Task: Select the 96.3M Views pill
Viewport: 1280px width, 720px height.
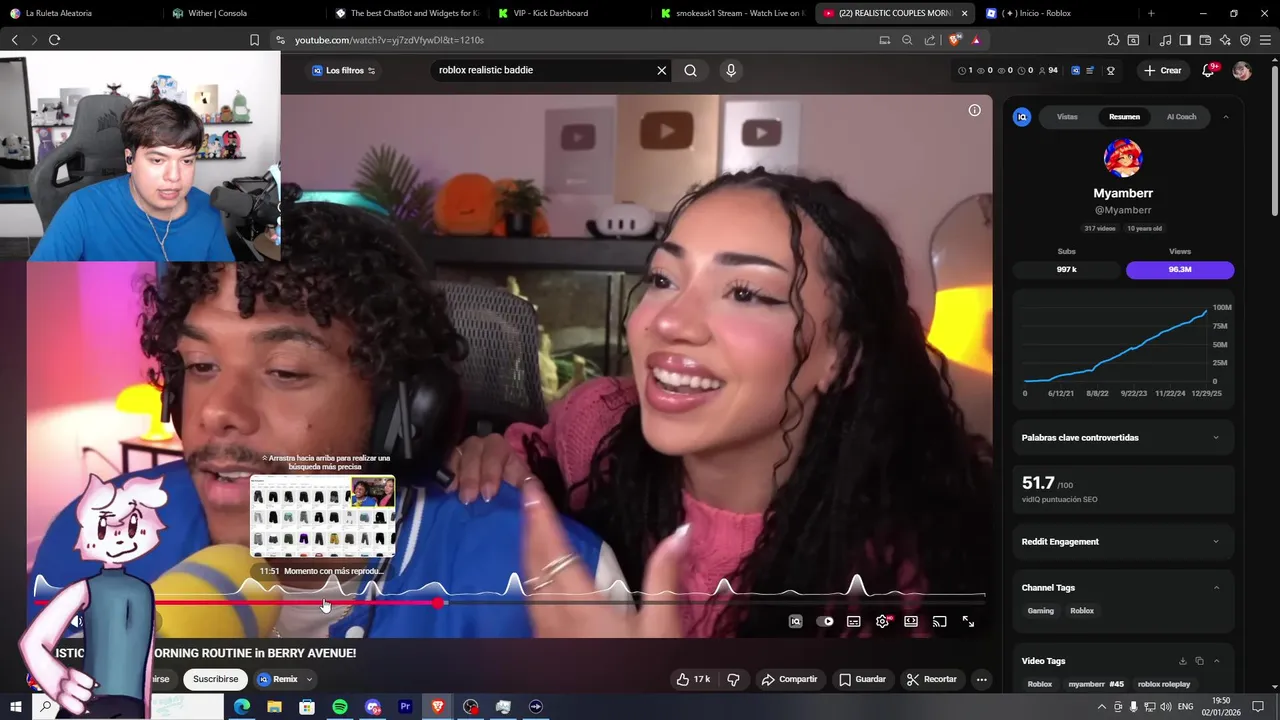Action: (x=1180, y=270)
